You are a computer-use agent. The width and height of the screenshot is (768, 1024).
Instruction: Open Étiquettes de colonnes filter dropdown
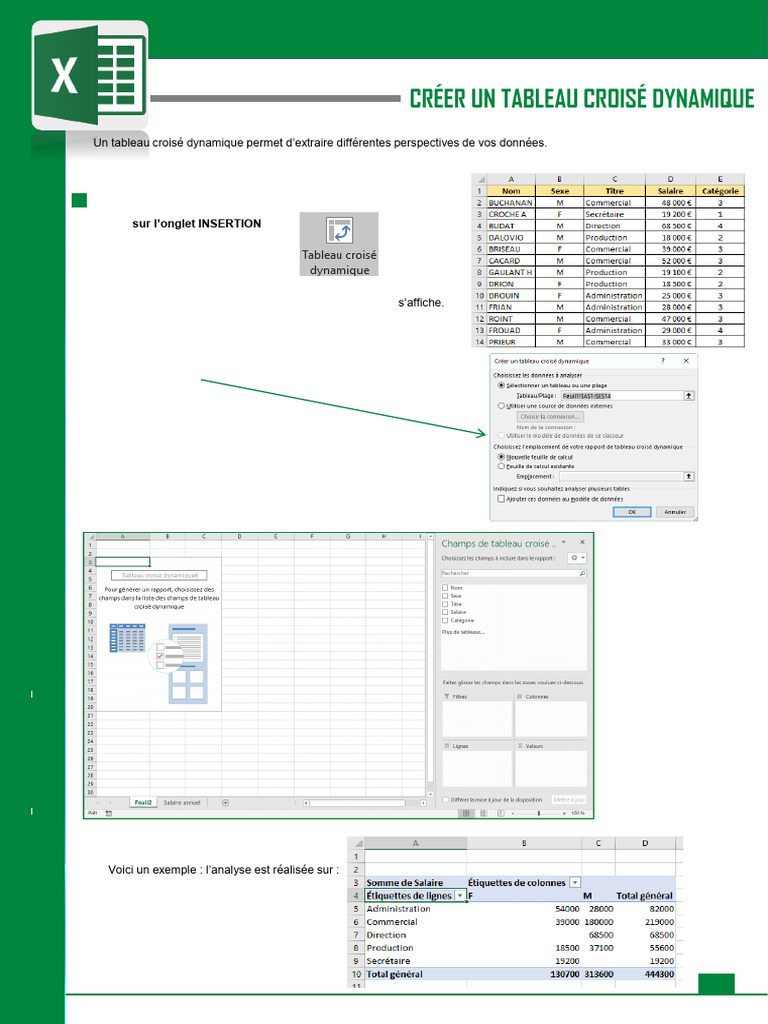[x=575, y=883]
